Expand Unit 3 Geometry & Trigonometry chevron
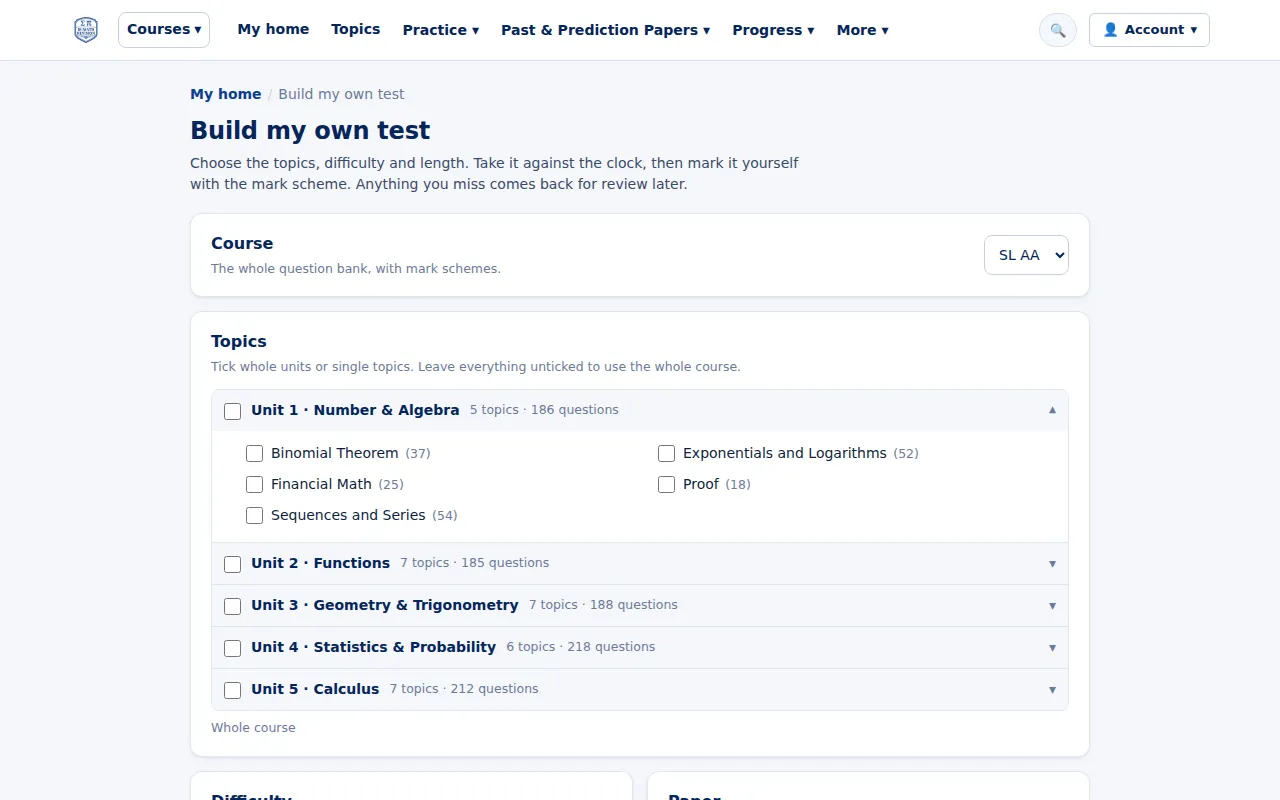The height and width of the screenshot is (800, 1280). 1052,606
